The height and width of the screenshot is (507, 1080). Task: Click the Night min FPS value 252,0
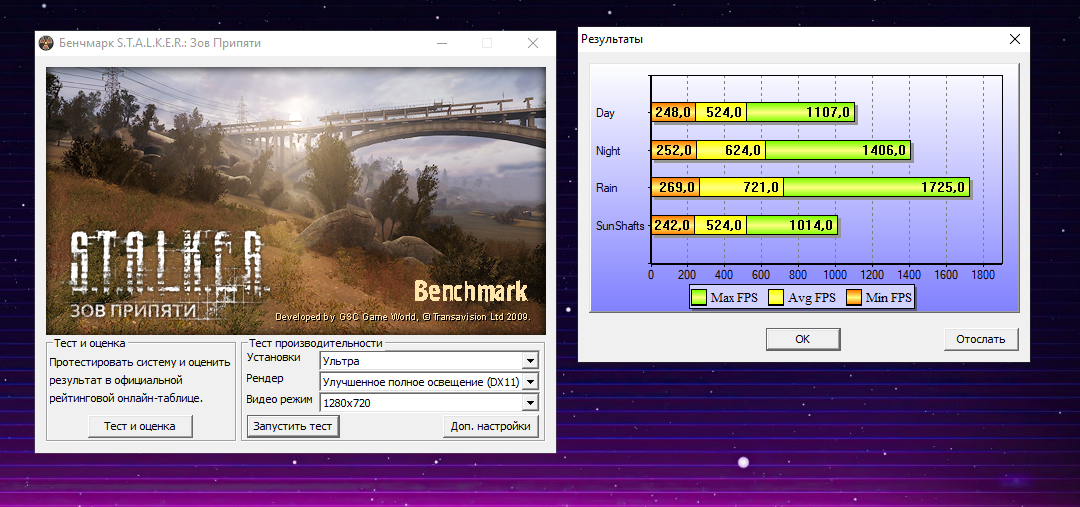point(673,150)
